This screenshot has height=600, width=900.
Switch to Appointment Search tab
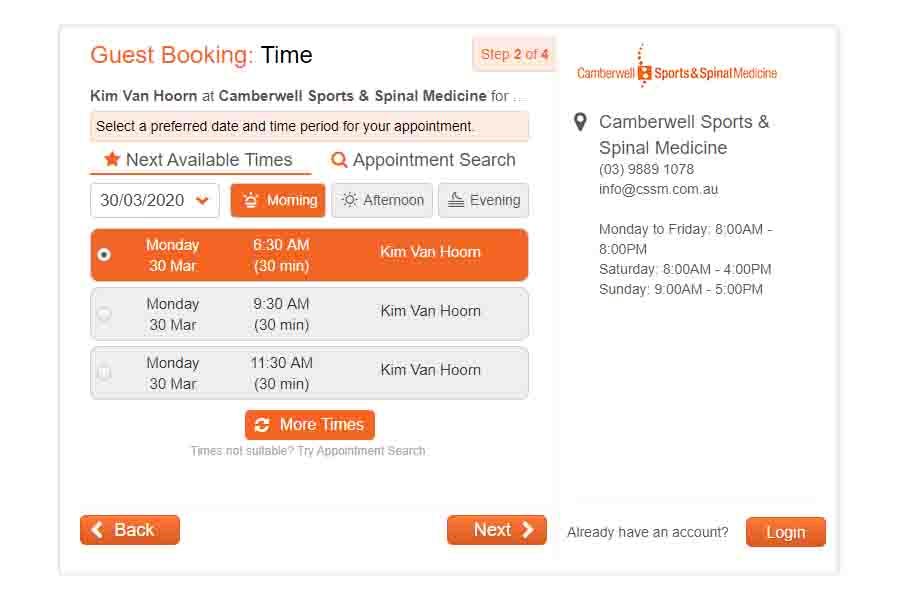tap(423, 160)
